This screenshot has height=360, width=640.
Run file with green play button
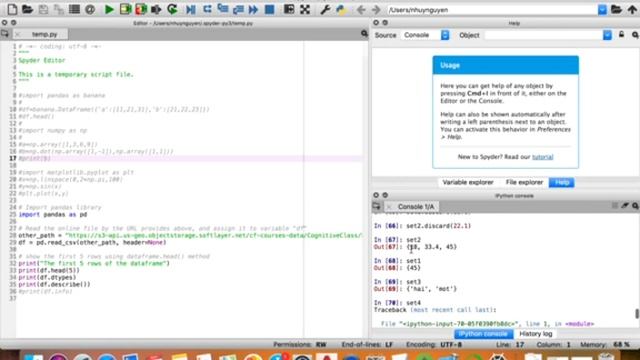(109, 9)
